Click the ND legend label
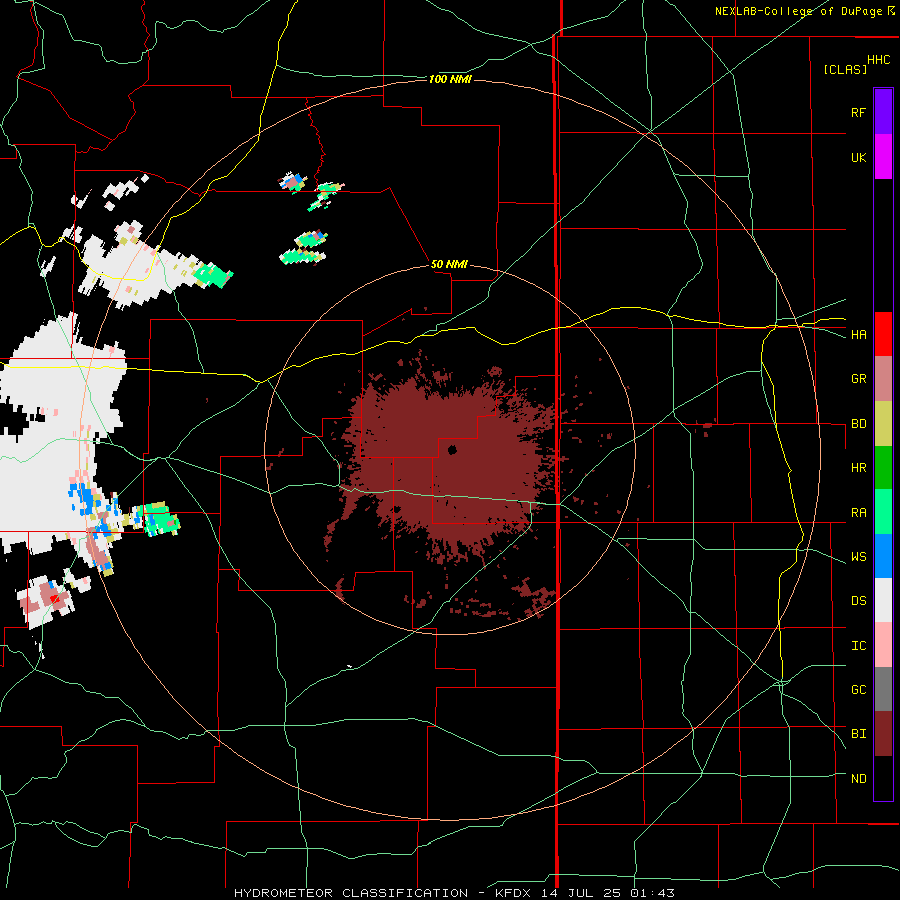This screenshot has width=900, height=900. point(858,778)
